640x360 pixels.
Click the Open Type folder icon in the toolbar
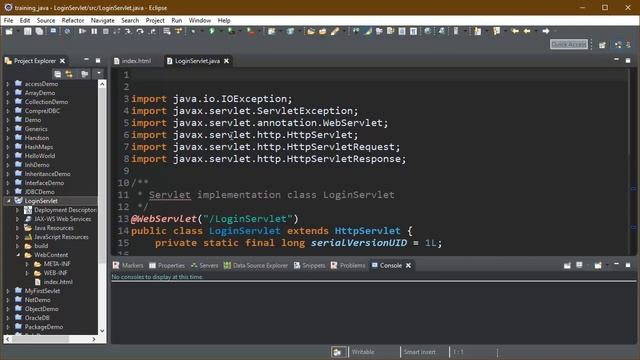tap(311, 31)
